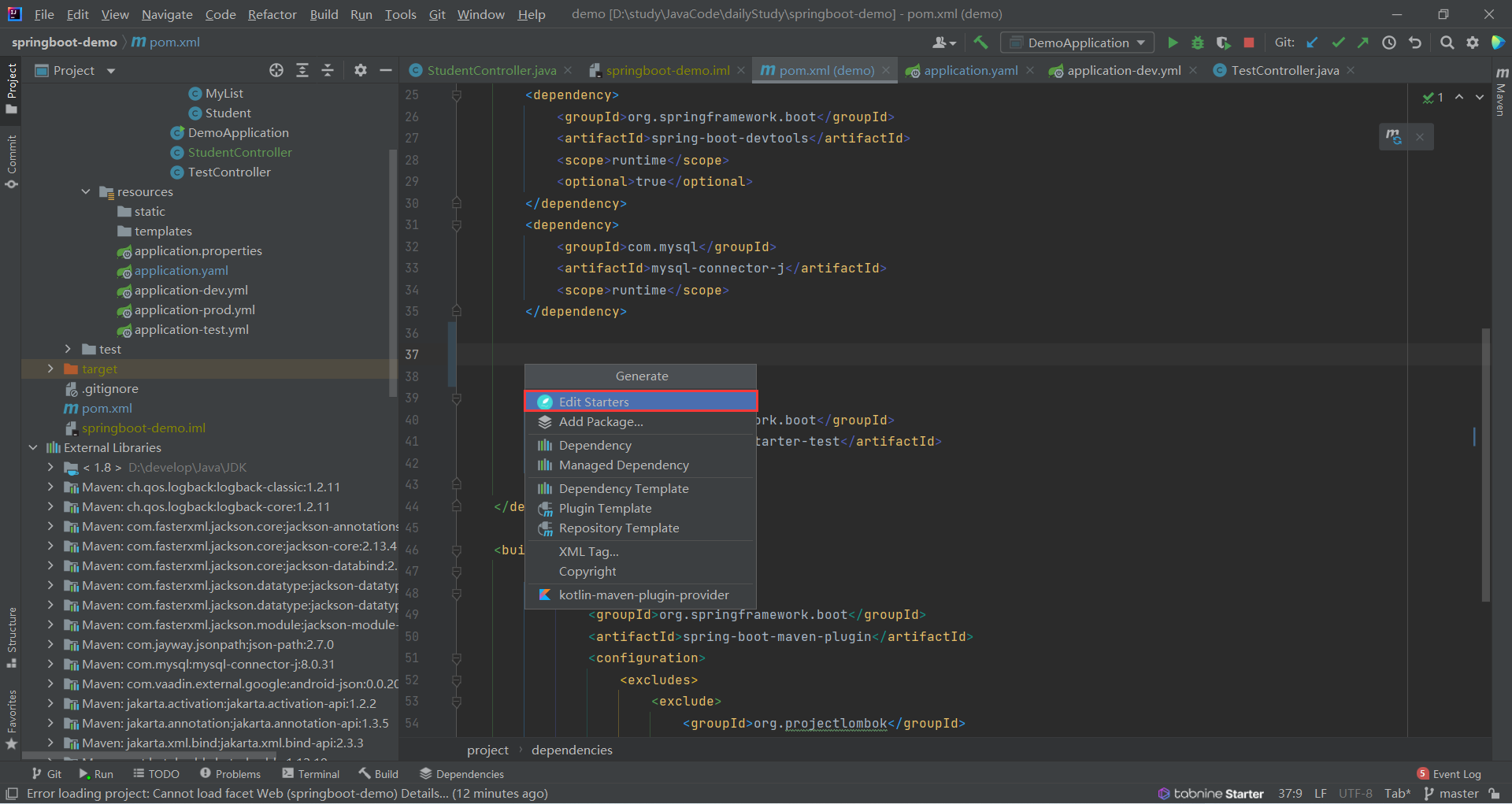This screenshot has width=1512, height=804.
Task: Click the tool window quick-access icon at status bar left
Action: 12,794
